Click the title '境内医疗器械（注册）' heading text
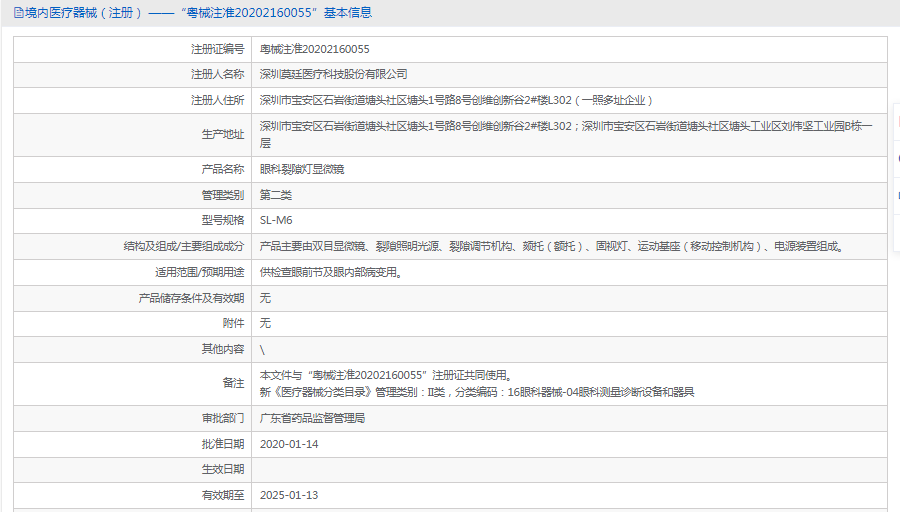 (x=83, y=13)
